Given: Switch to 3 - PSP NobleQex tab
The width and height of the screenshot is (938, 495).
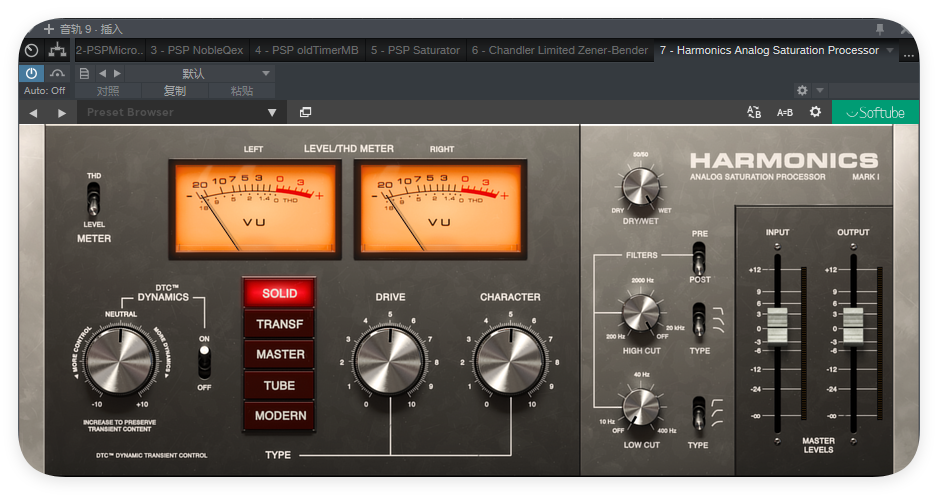Looking at the screenshot, I should tap(197, 50).
